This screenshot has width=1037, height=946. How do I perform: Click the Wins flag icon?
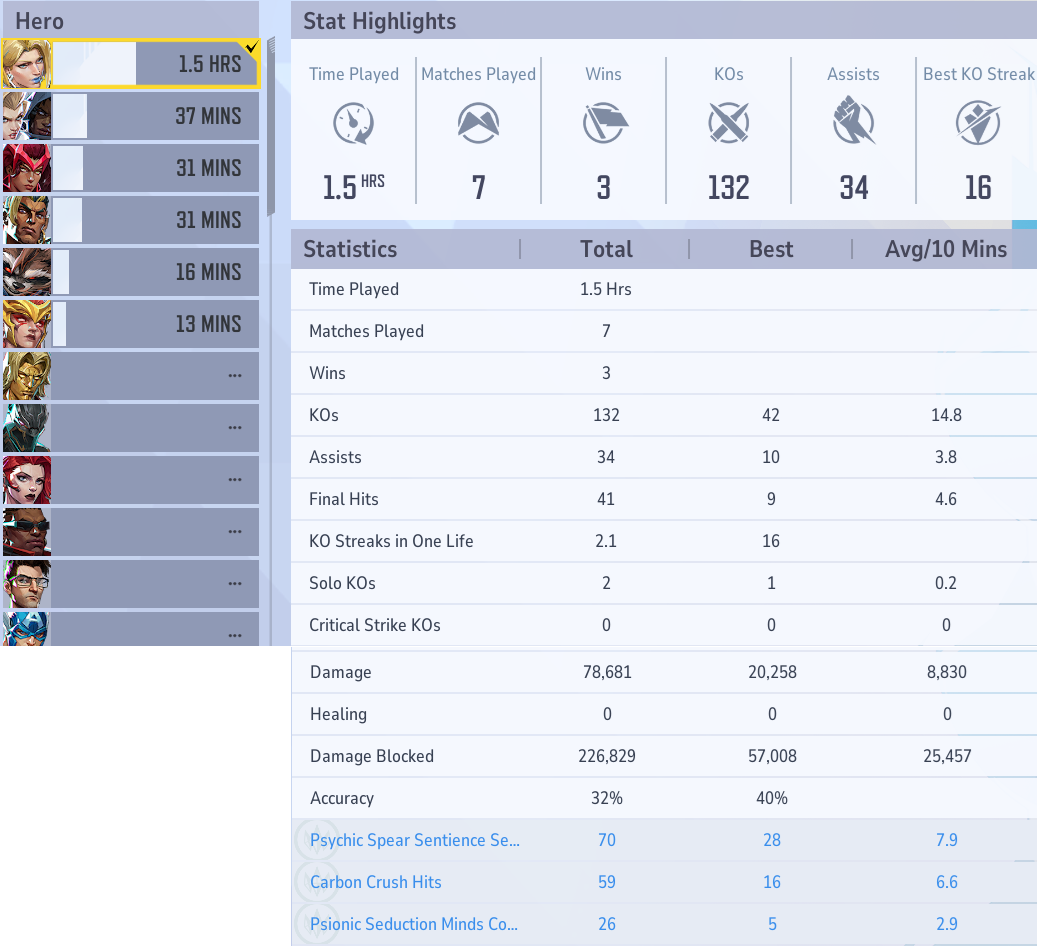(604, 123)
